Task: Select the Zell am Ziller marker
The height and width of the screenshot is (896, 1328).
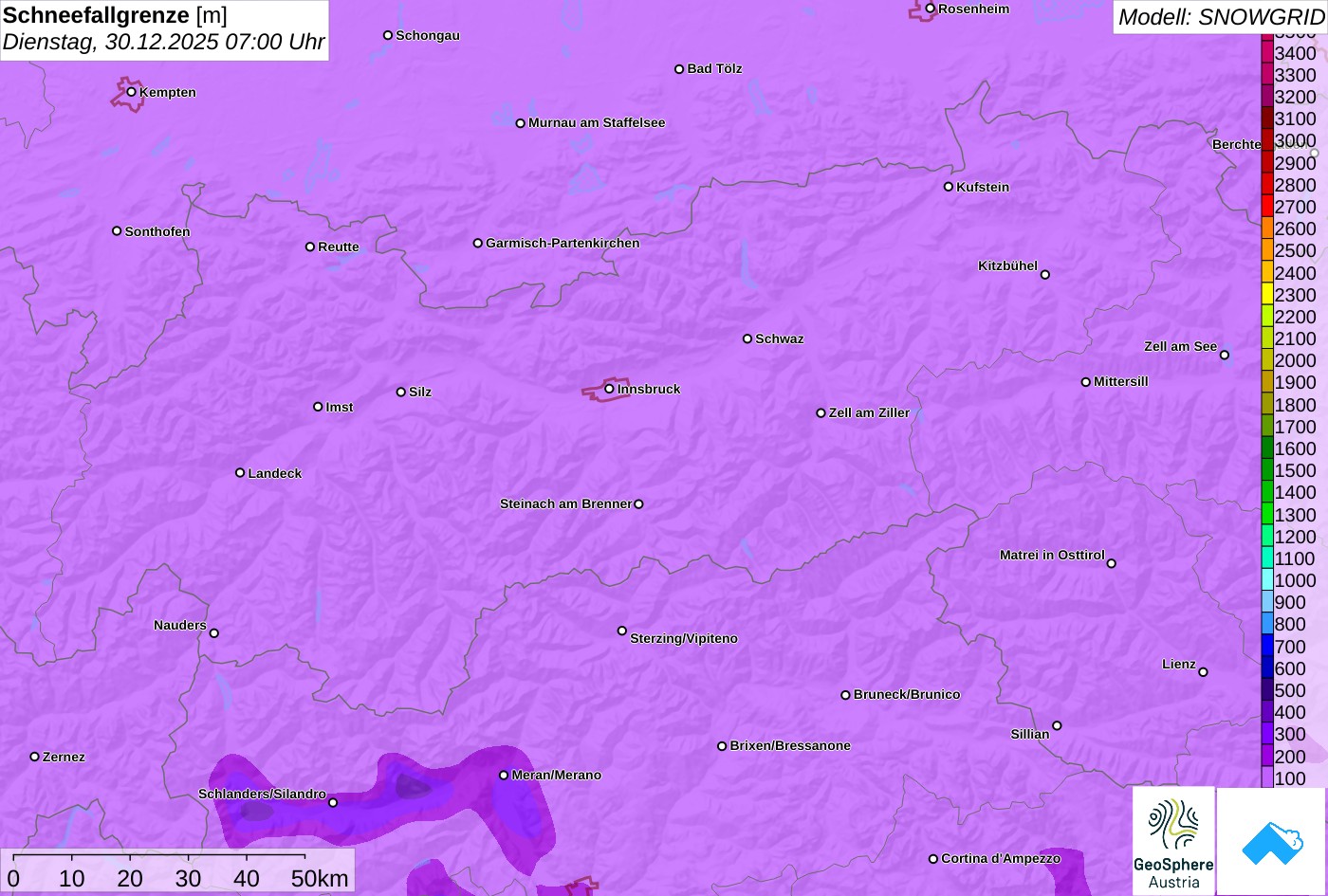Action: click(x=821, y=413)
